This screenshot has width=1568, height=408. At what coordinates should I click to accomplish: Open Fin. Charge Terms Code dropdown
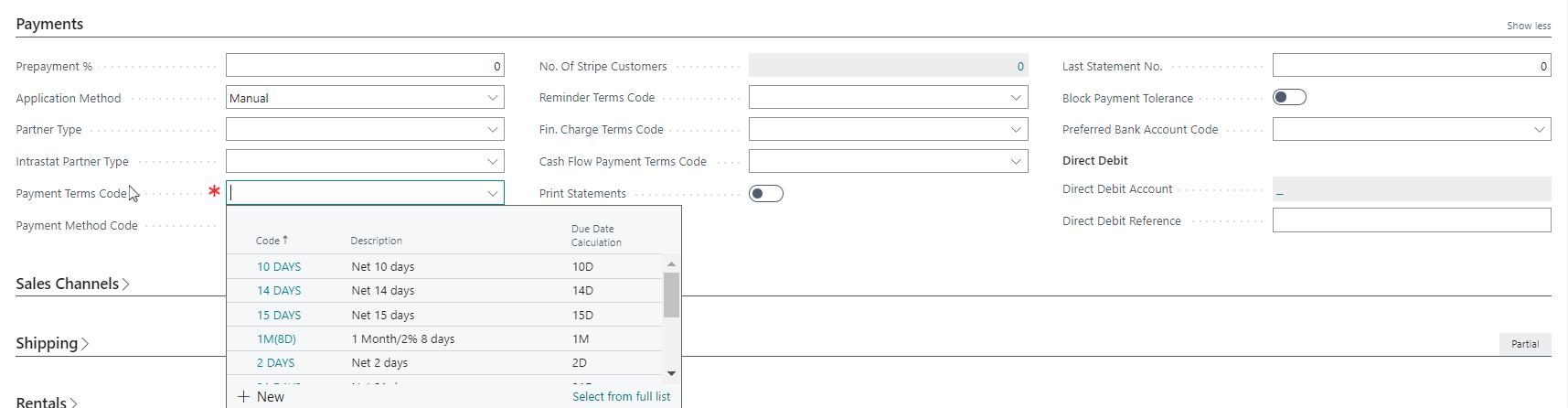[x=1016, y=129]
